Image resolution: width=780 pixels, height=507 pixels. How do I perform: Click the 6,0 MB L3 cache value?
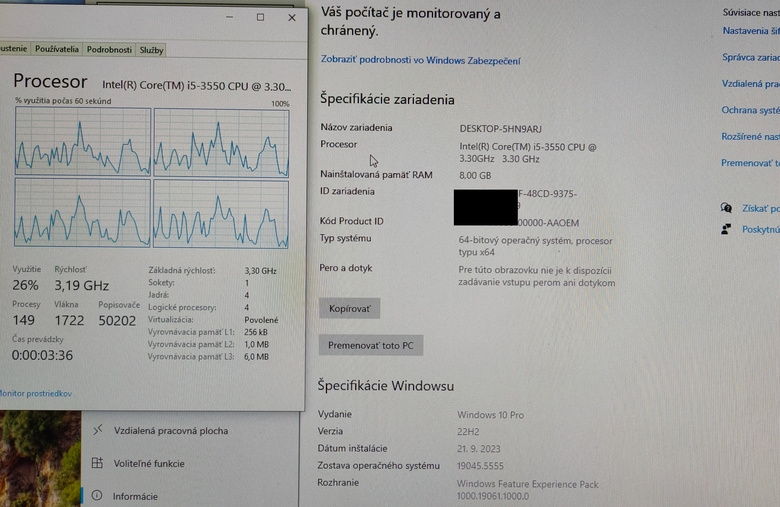pos(256,357)
